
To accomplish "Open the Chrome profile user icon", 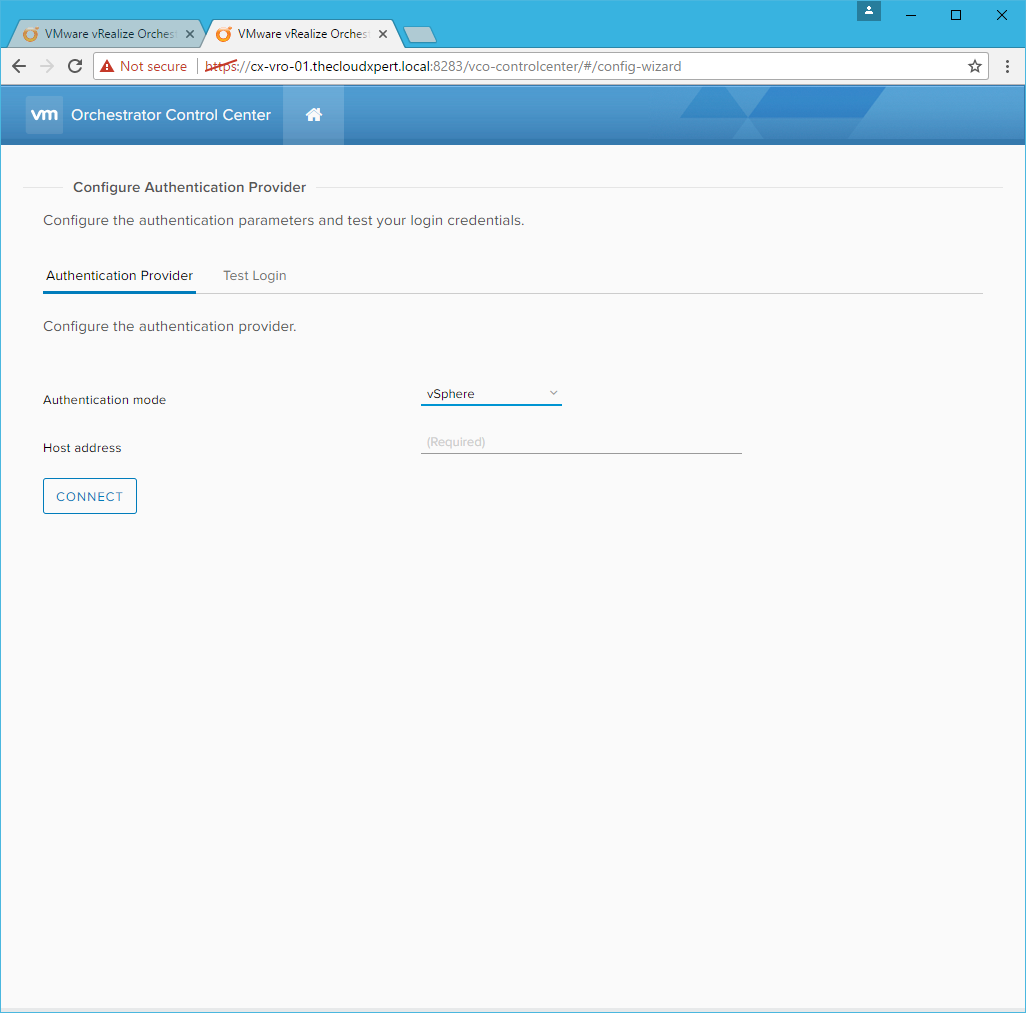I will click(x=869, y=11).
